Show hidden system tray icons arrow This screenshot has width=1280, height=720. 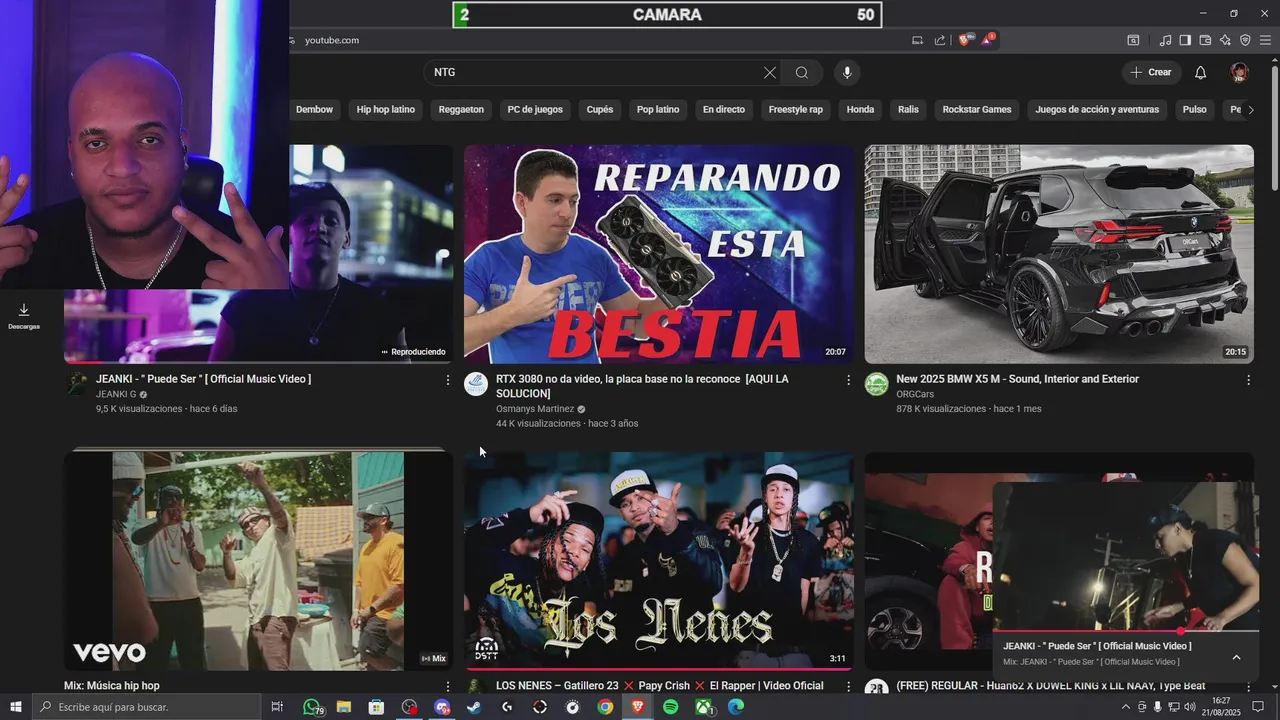tap(1126, 707)
